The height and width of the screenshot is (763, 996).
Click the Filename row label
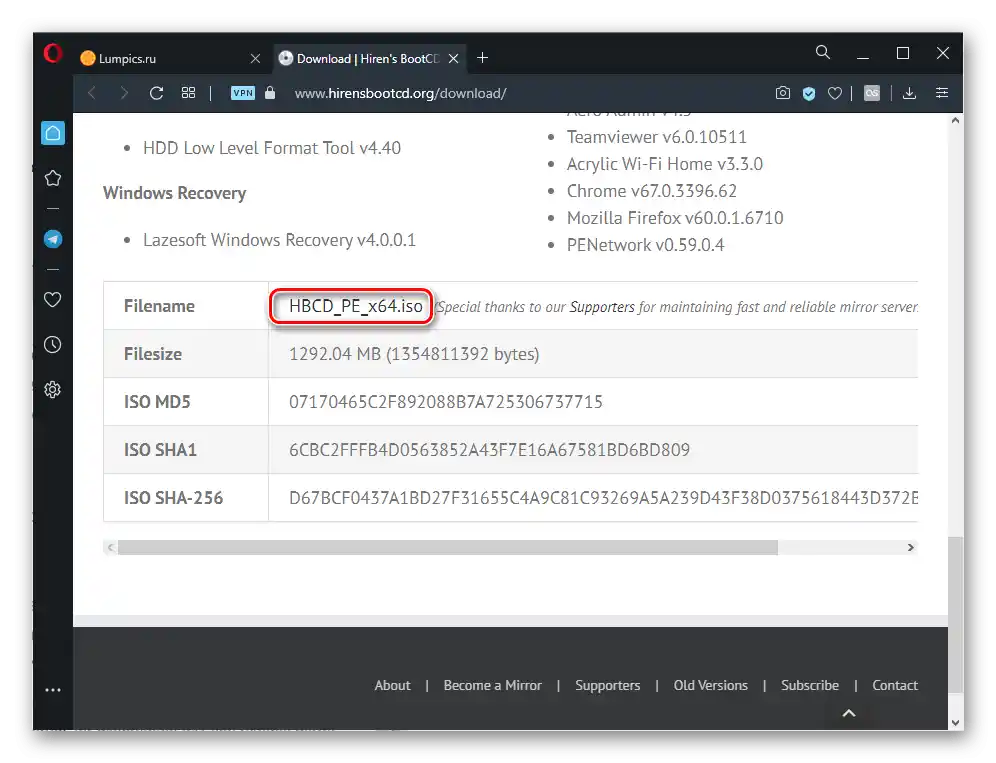coord(159,306)
